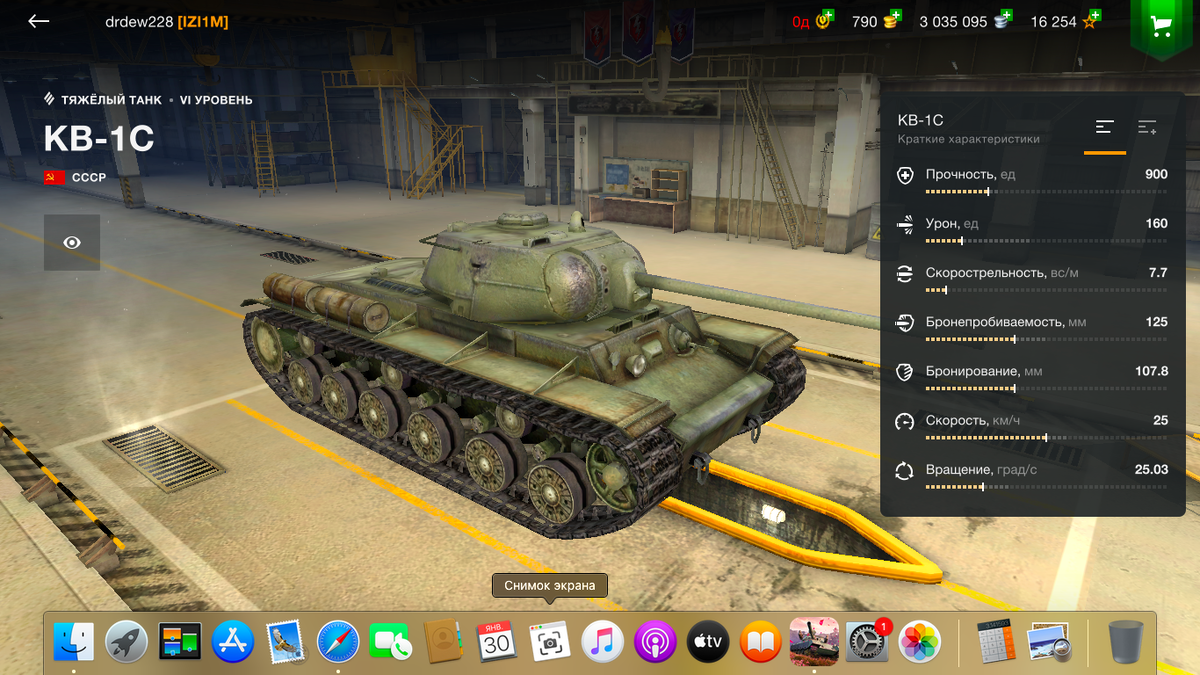The image size is (1200, 675).
Task: Click the Прочность shield icon
Action: pos(905,175)
